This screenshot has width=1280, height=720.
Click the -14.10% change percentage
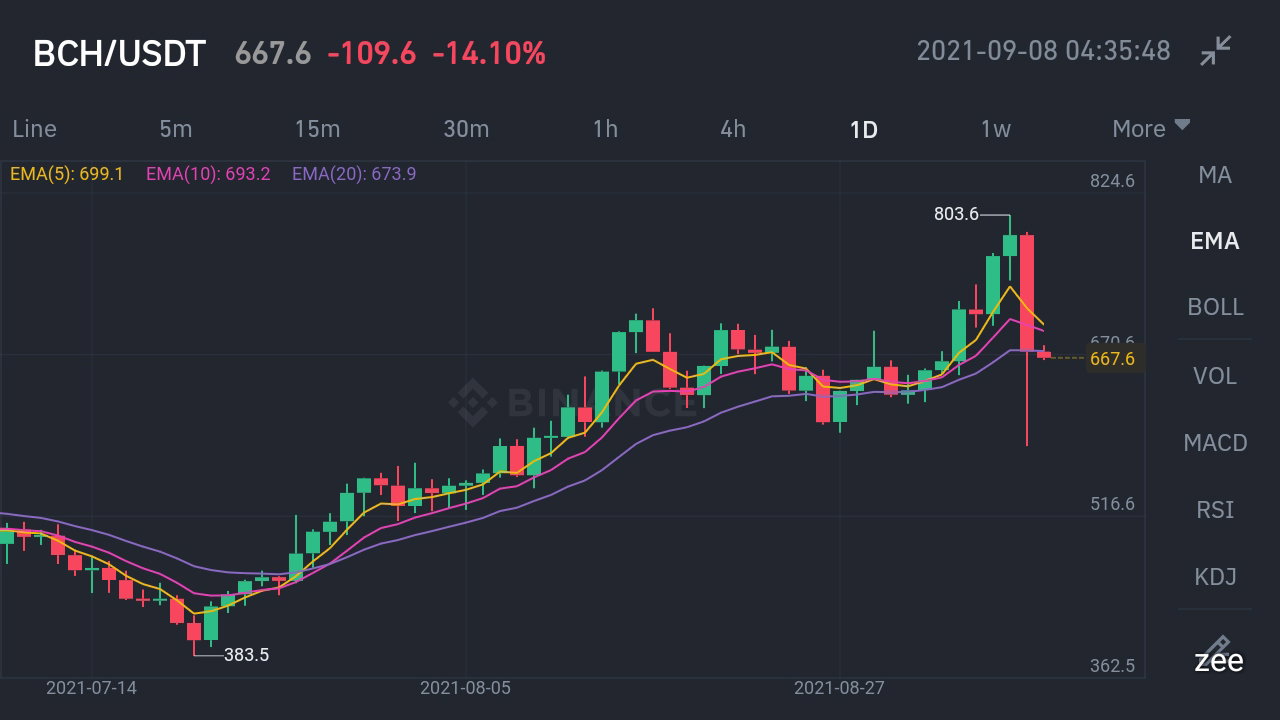[489, 53]
